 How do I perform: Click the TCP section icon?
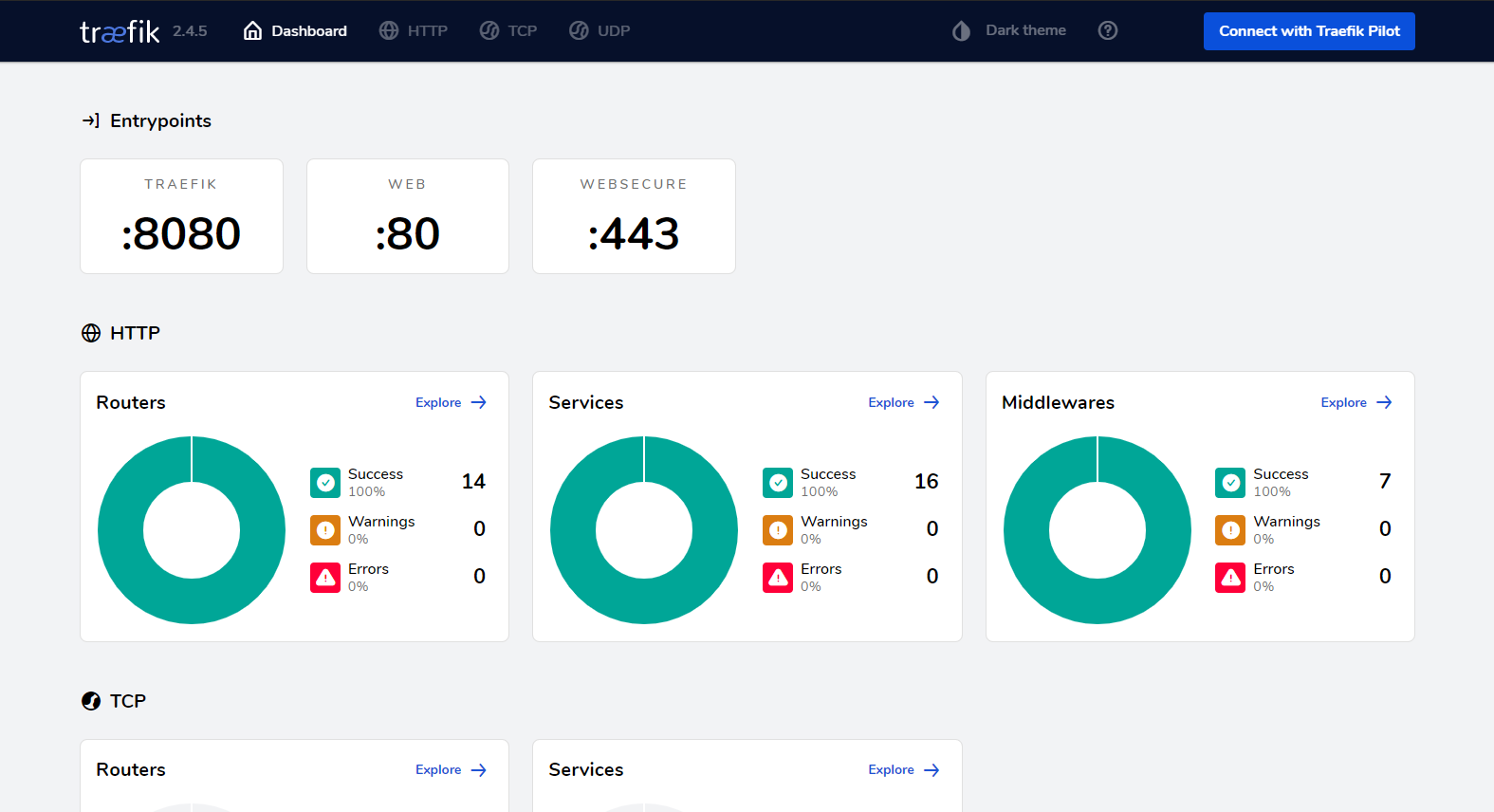(x=91, y=701)
